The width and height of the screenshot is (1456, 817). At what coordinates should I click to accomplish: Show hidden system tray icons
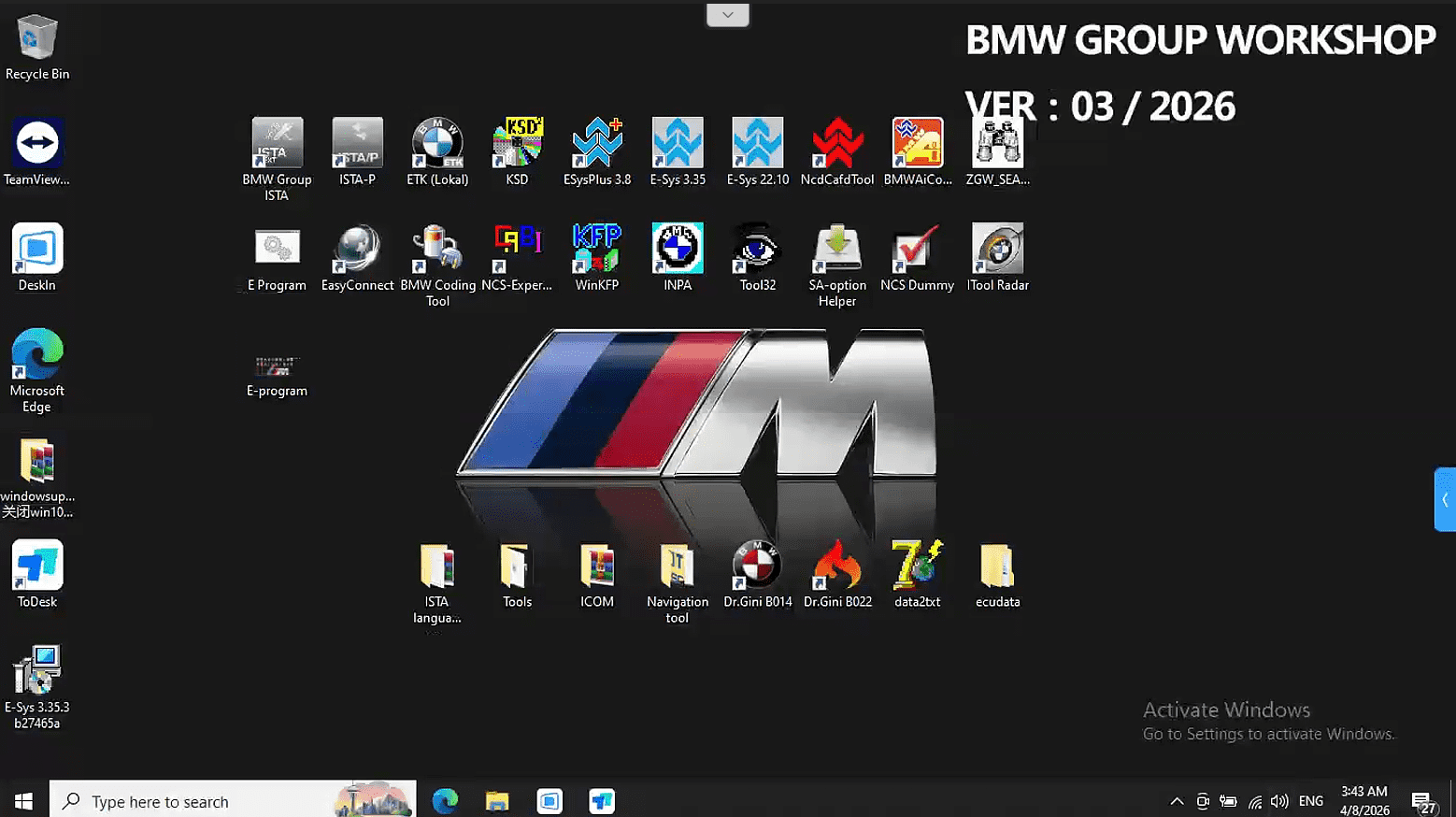click(x=1177, y=801)
